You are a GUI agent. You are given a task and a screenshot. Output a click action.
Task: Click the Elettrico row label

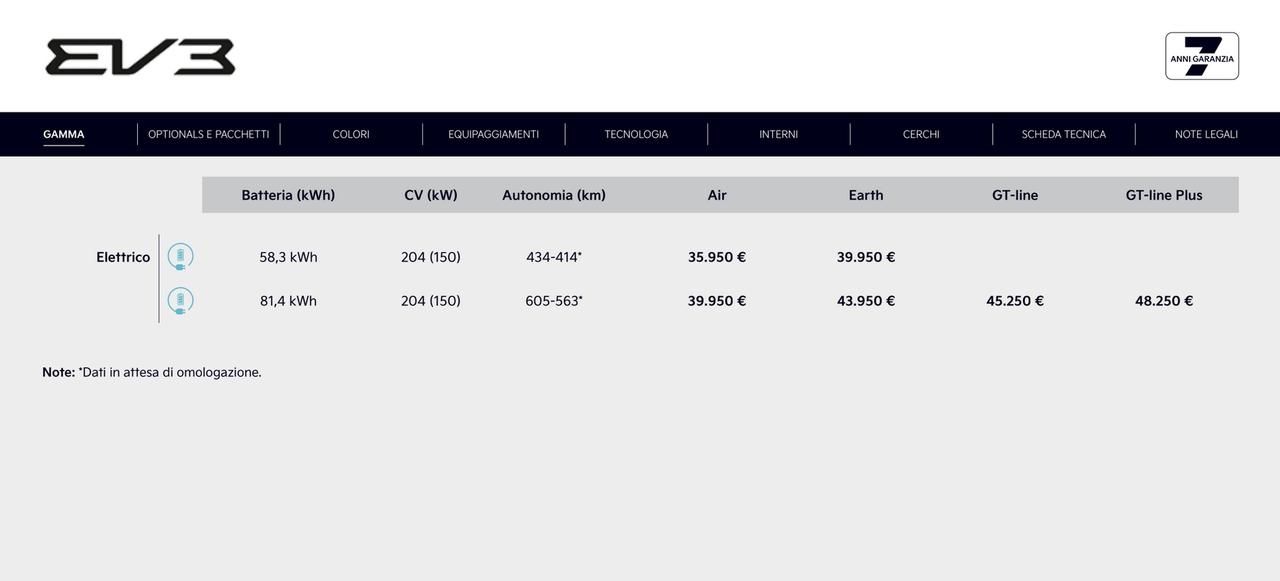pyautogui.click(x=123, y=257)
